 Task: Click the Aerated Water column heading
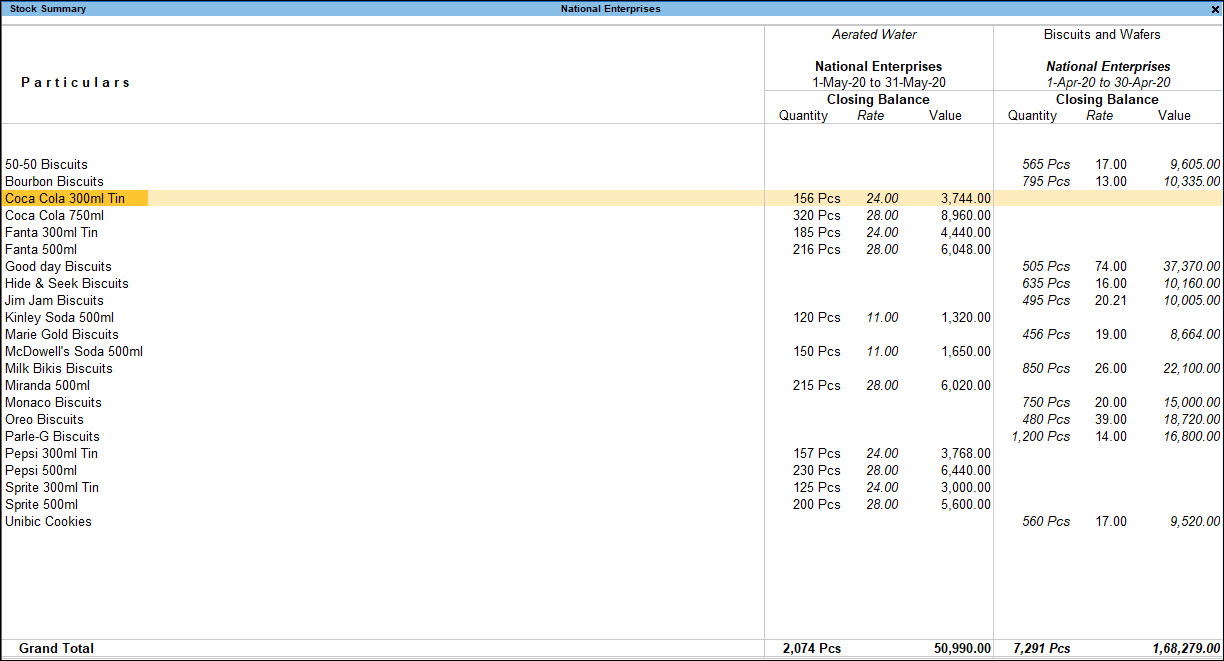coord(874,35)
